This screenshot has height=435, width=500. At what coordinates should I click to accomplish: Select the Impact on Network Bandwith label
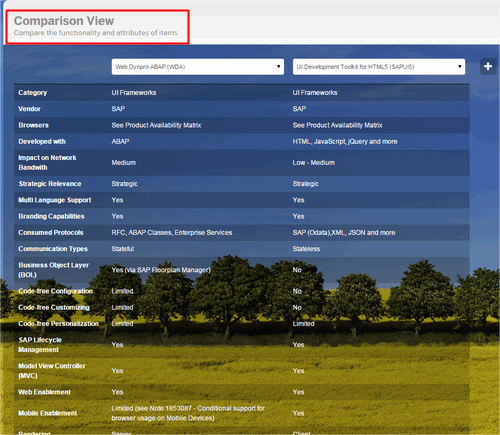47,163
